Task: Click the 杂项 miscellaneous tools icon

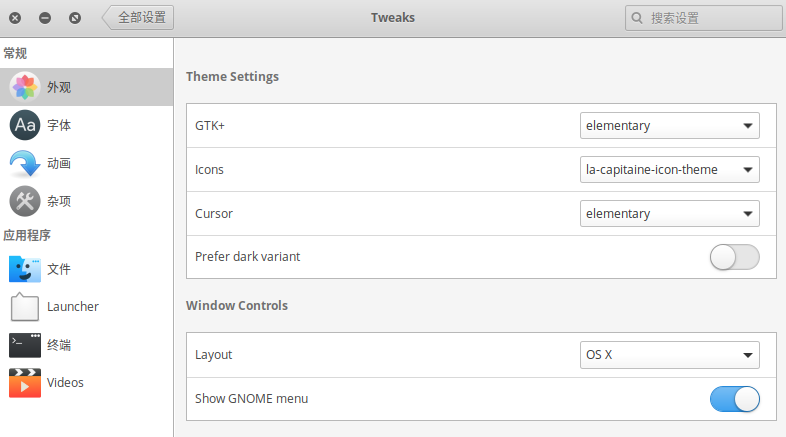Action: point(25,201)
